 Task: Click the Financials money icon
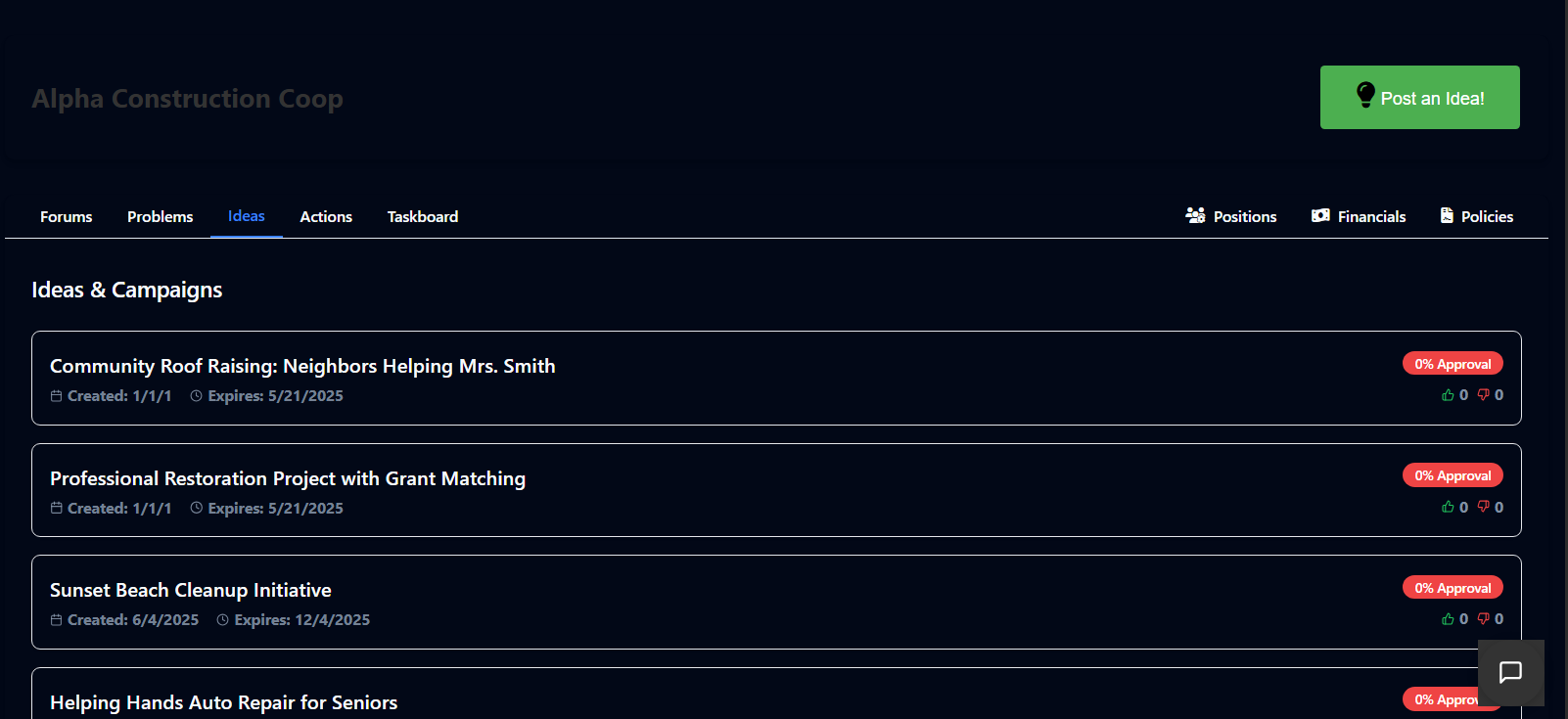[x=1320, y=215]
